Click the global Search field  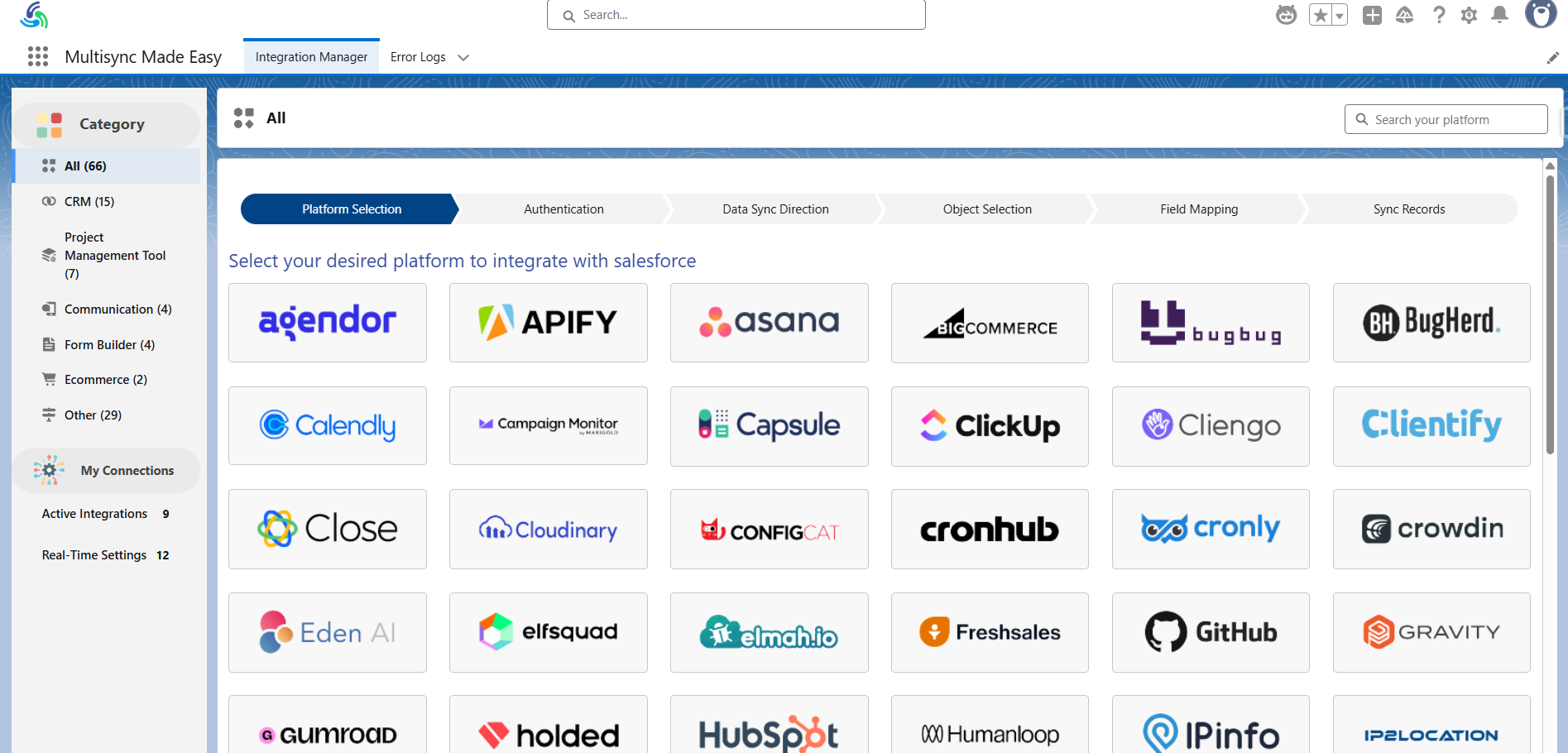point(736,15)
